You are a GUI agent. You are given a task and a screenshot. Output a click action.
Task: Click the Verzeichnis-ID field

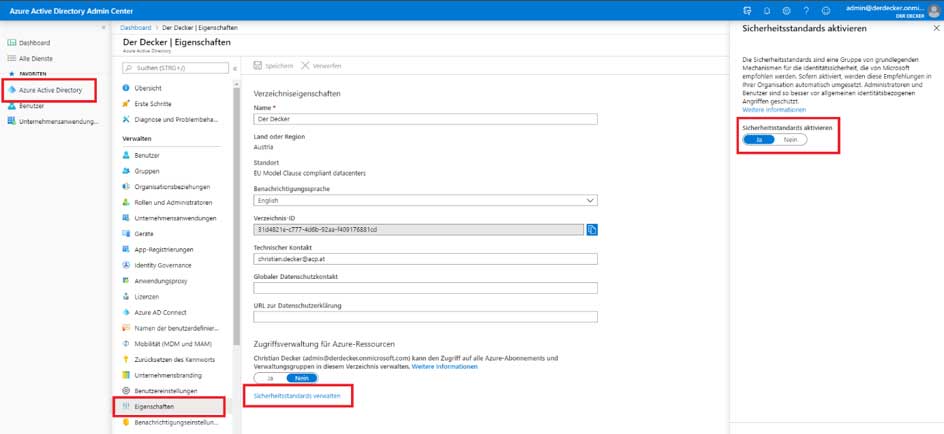coord(418,229)
